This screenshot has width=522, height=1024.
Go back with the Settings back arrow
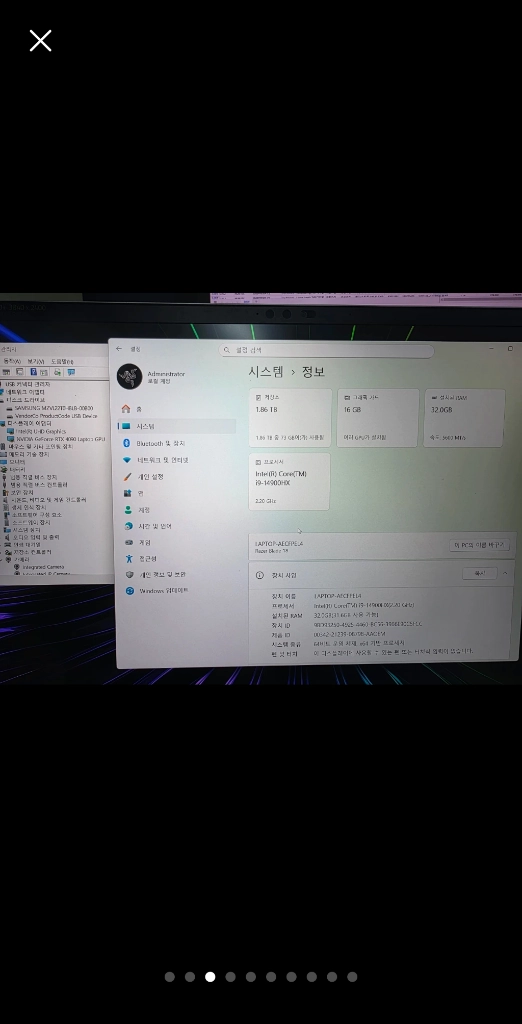pyautogui.click(x=119, y=349)
